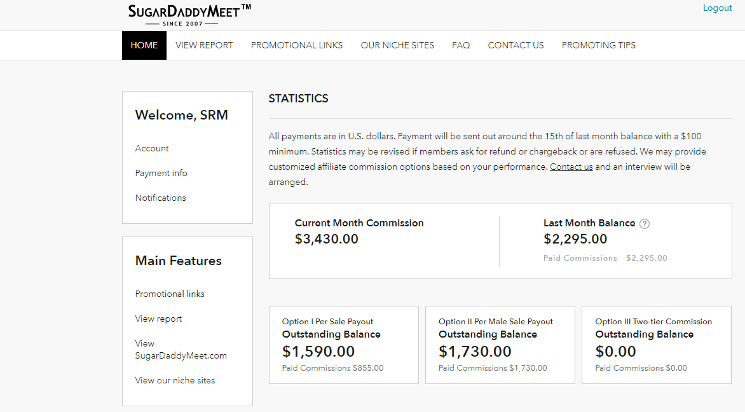Click View report under Main Features
Screen dimensions: 745x412
click(x=158, y=319)
